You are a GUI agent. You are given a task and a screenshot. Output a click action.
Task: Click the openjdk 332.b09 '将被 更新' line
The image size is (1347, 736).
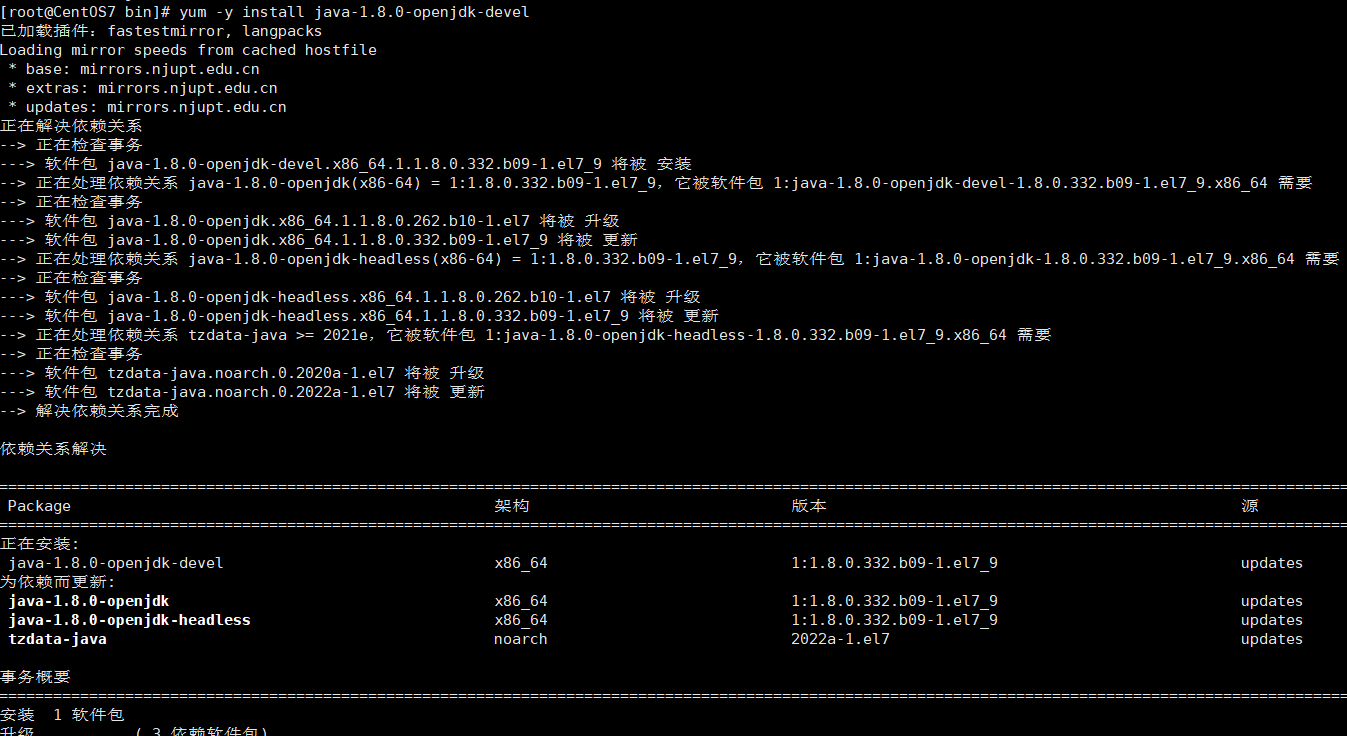tap(319, 240)
